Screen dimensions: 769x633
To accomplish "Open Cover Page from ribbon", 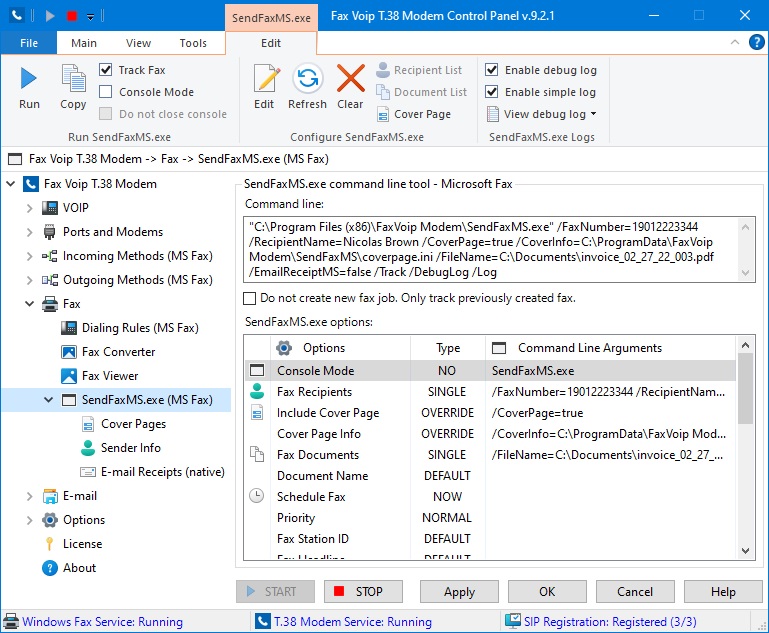I will [413, 114].
